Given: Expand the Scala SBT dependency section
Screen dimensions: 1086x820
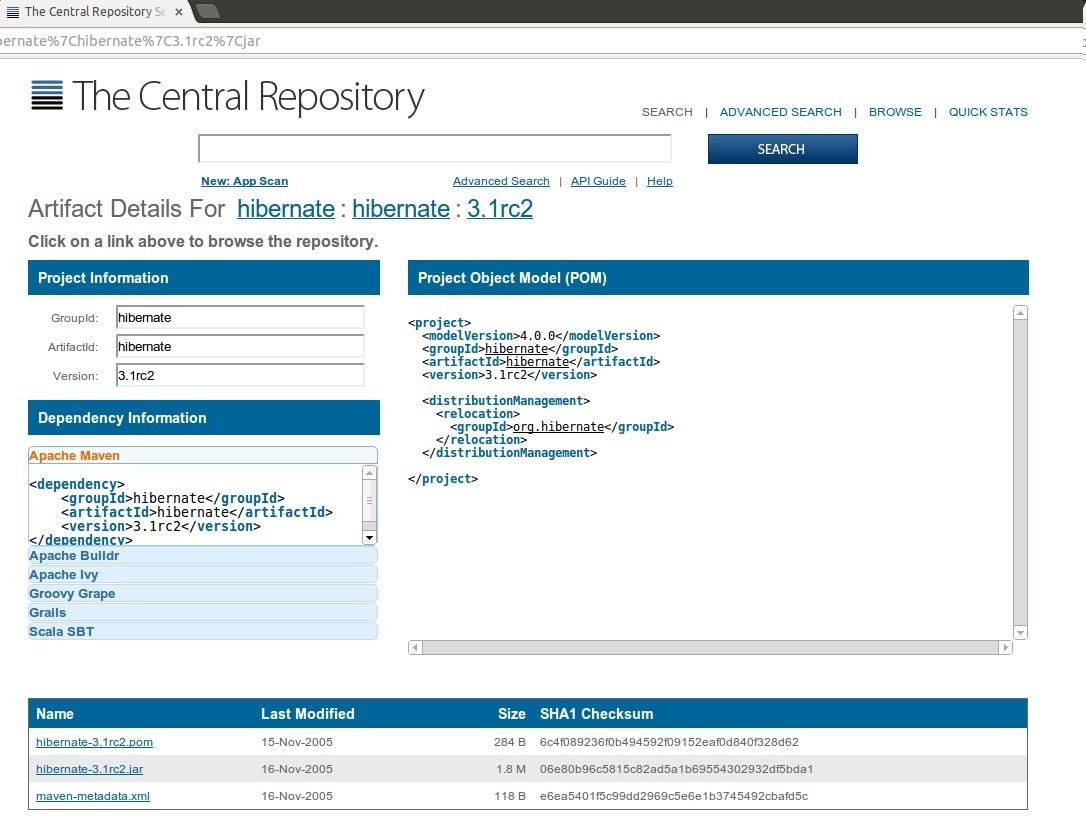Looking at the screenshot, I should [203, 632].
